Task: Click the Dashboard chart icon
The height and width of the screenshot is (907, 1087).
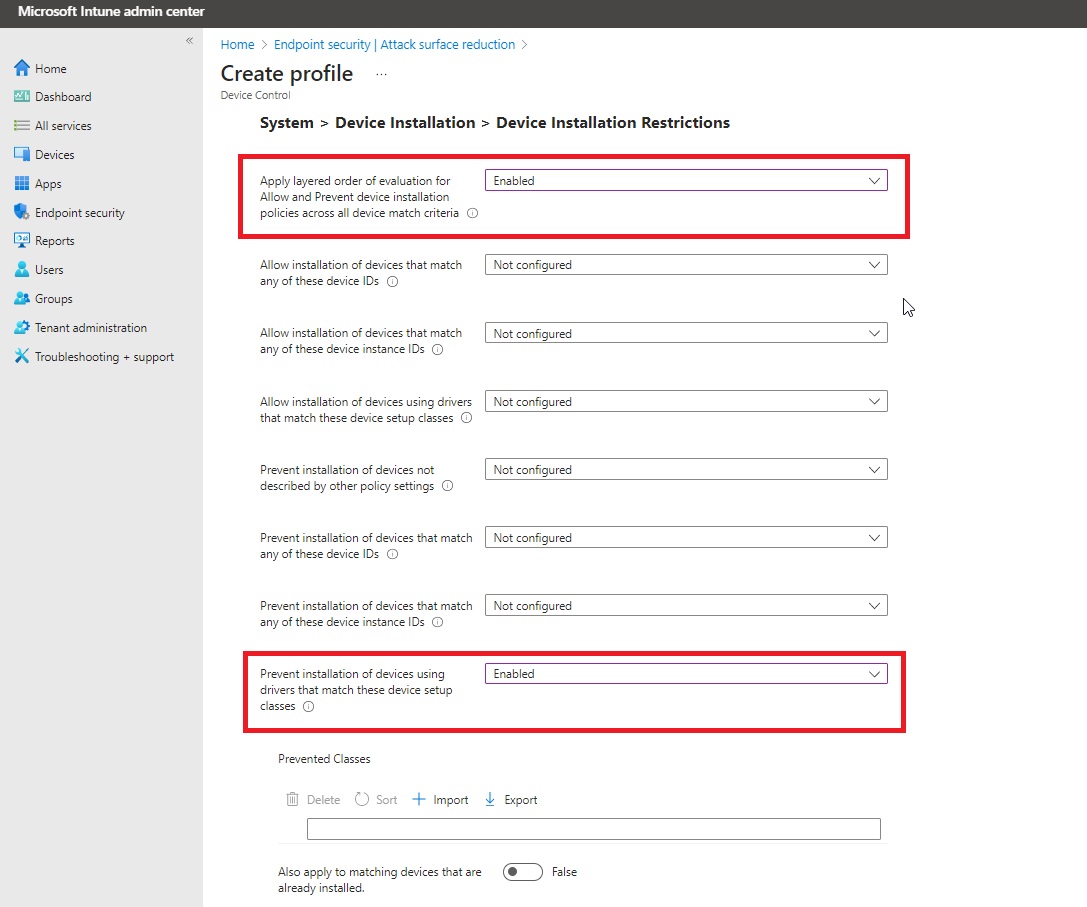Action: (22, 96)
